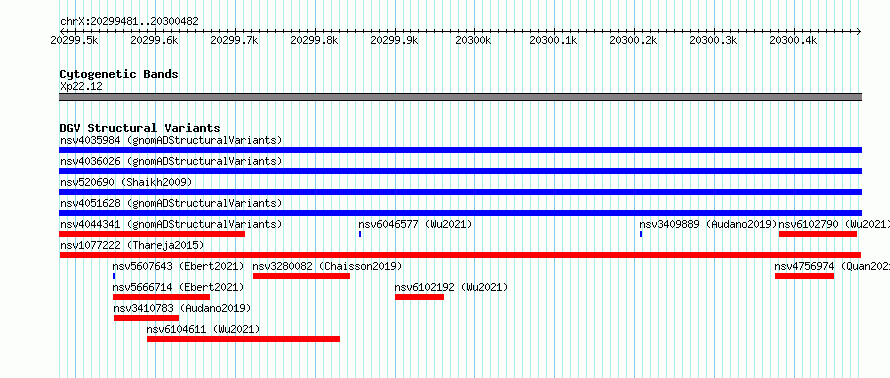Open the nsv4044341 gnomAD variant label

[171, 224]
